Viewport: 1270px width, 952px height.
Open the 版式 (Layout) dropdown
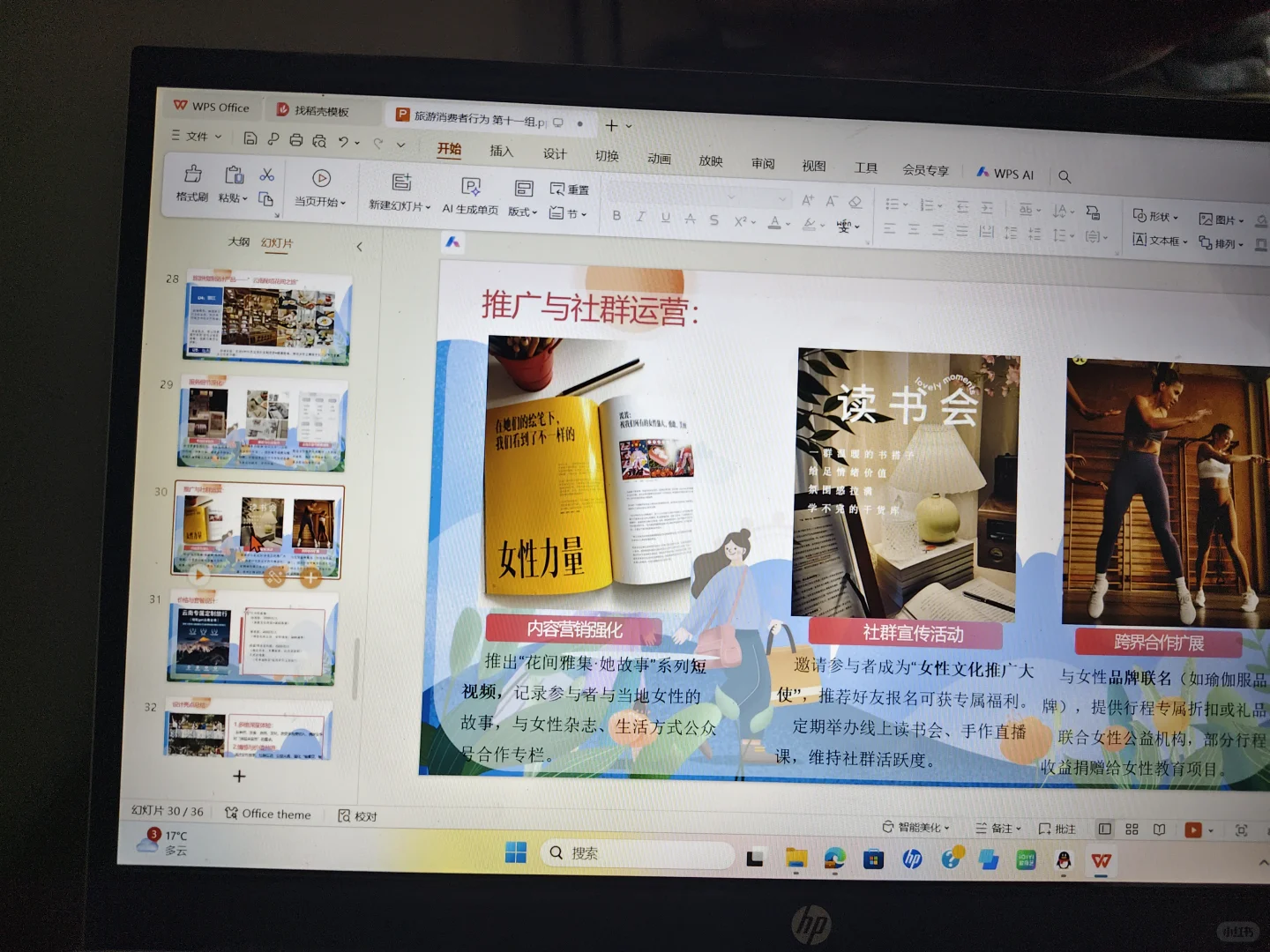click(x=522, y=212)
